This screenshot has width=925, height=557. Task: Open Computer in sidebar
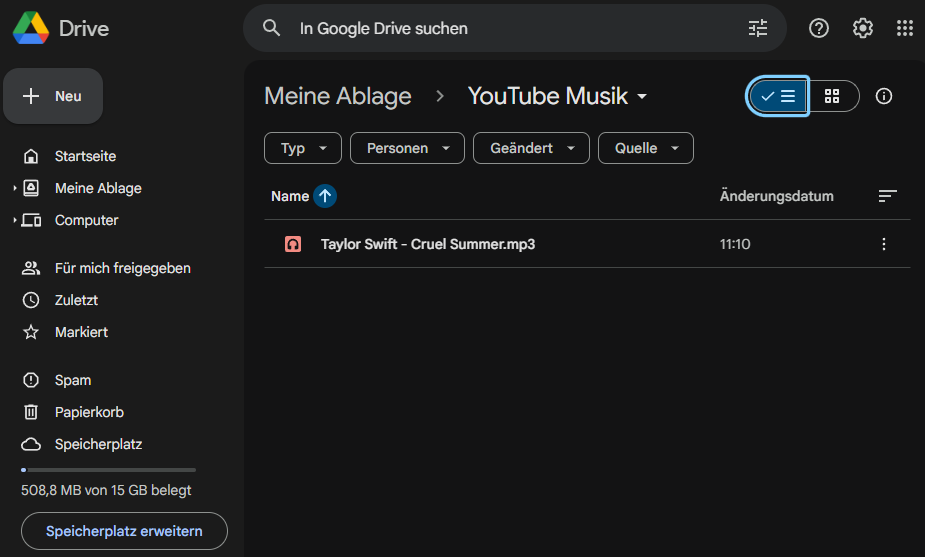click(86, 219)
